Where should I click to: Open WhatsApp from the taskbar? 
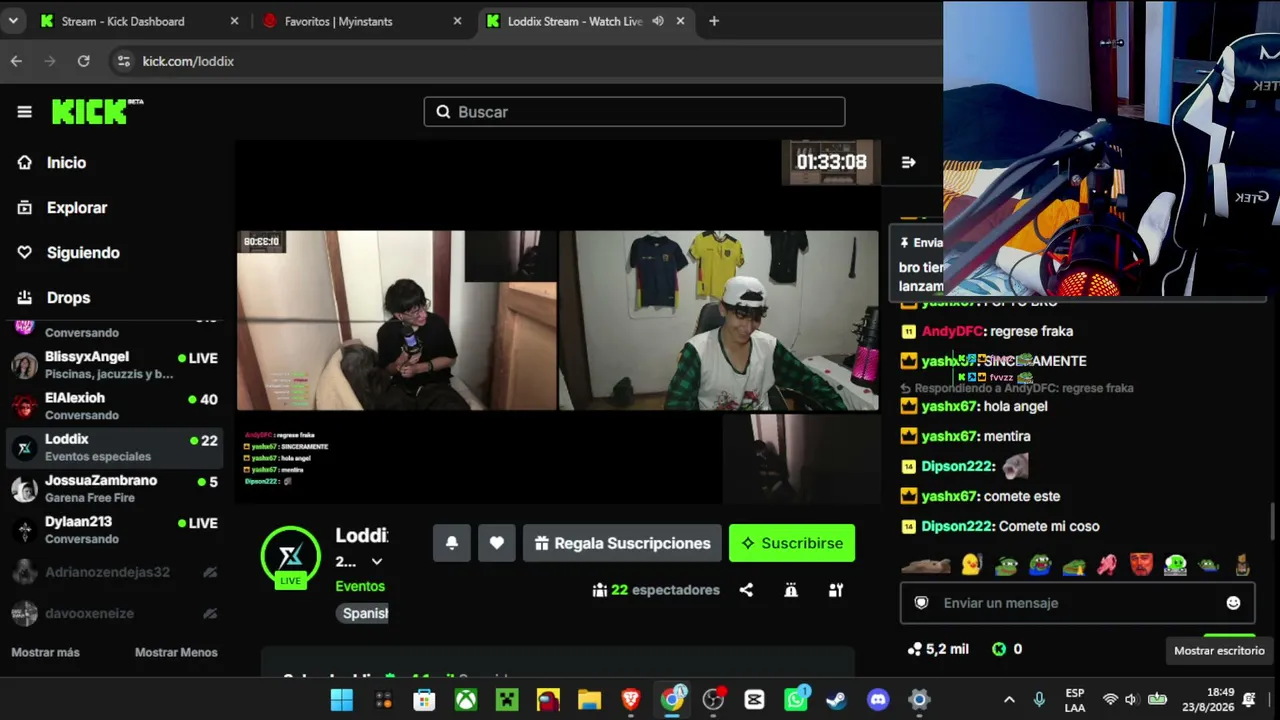pos(796,700)
